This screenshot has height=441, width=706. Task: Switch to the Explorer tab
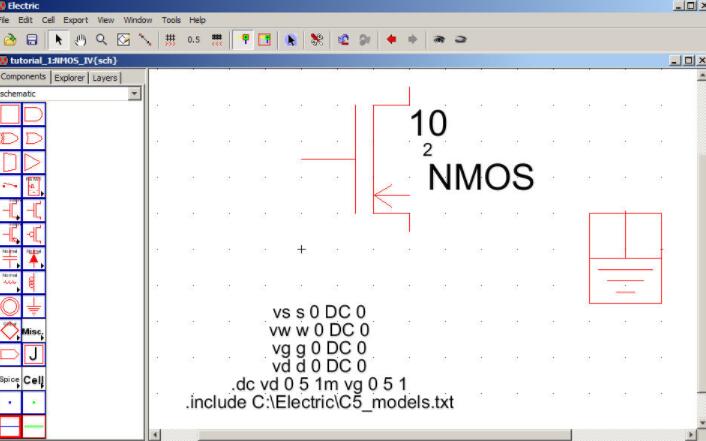pos(69,77)
